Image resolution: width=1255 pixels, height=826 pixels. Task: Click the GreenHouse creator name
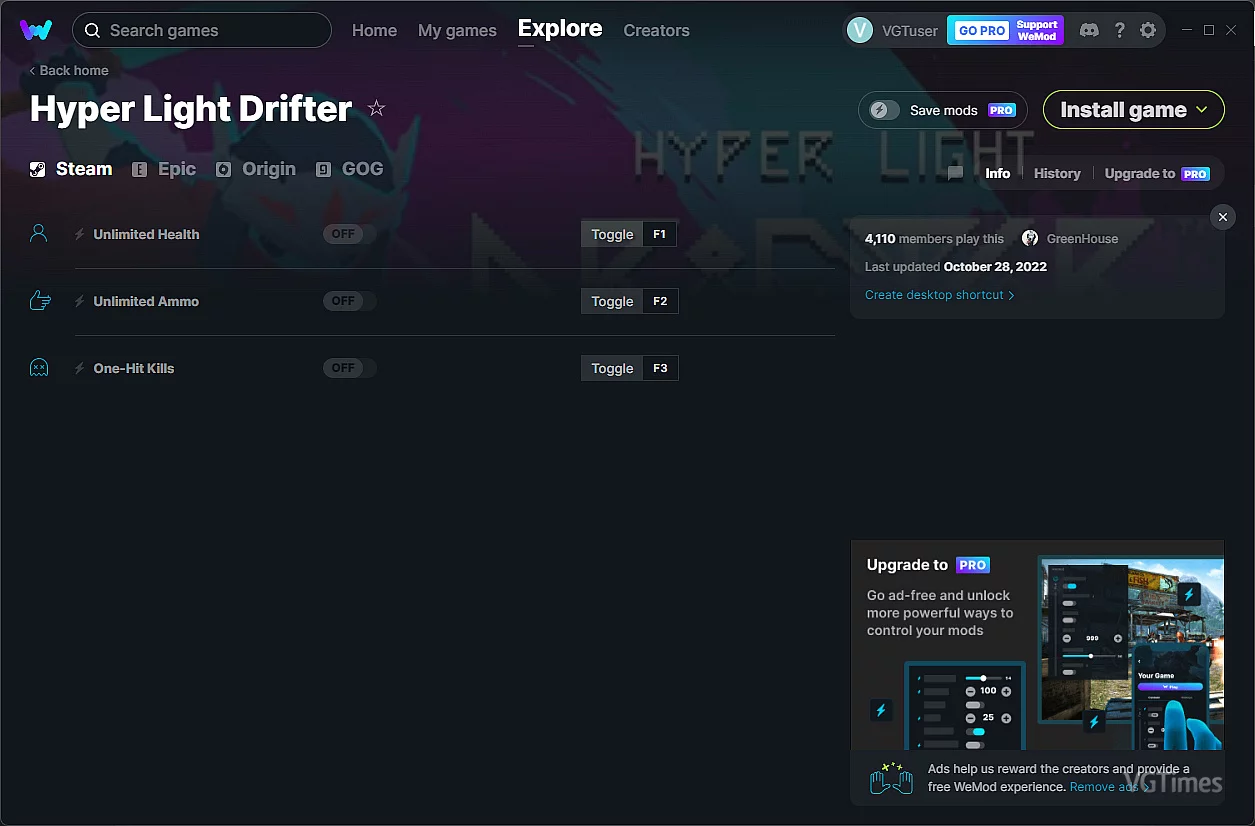(1083, 238)
